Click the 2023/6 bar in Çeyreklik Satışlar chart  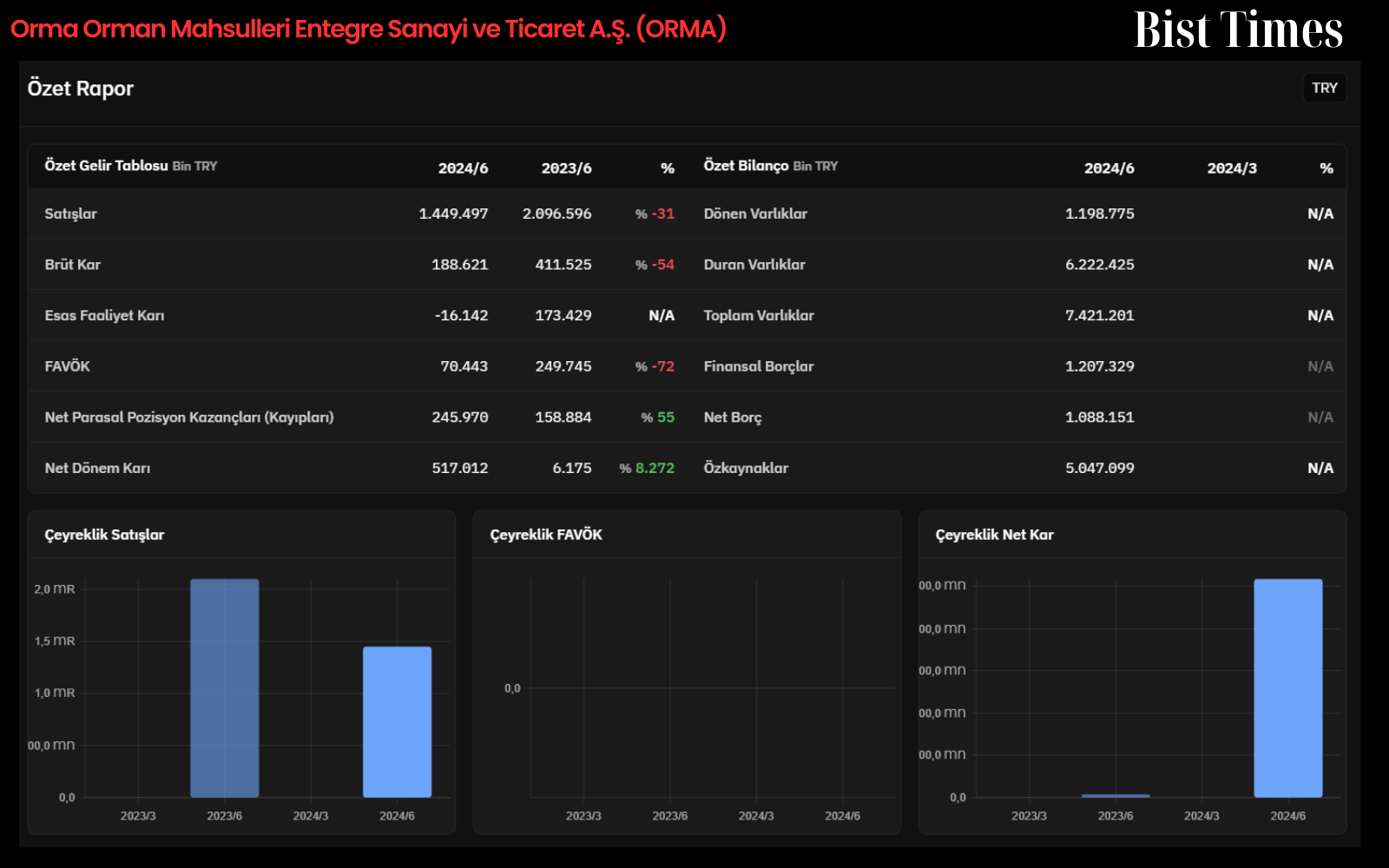[x=225, y=688]
